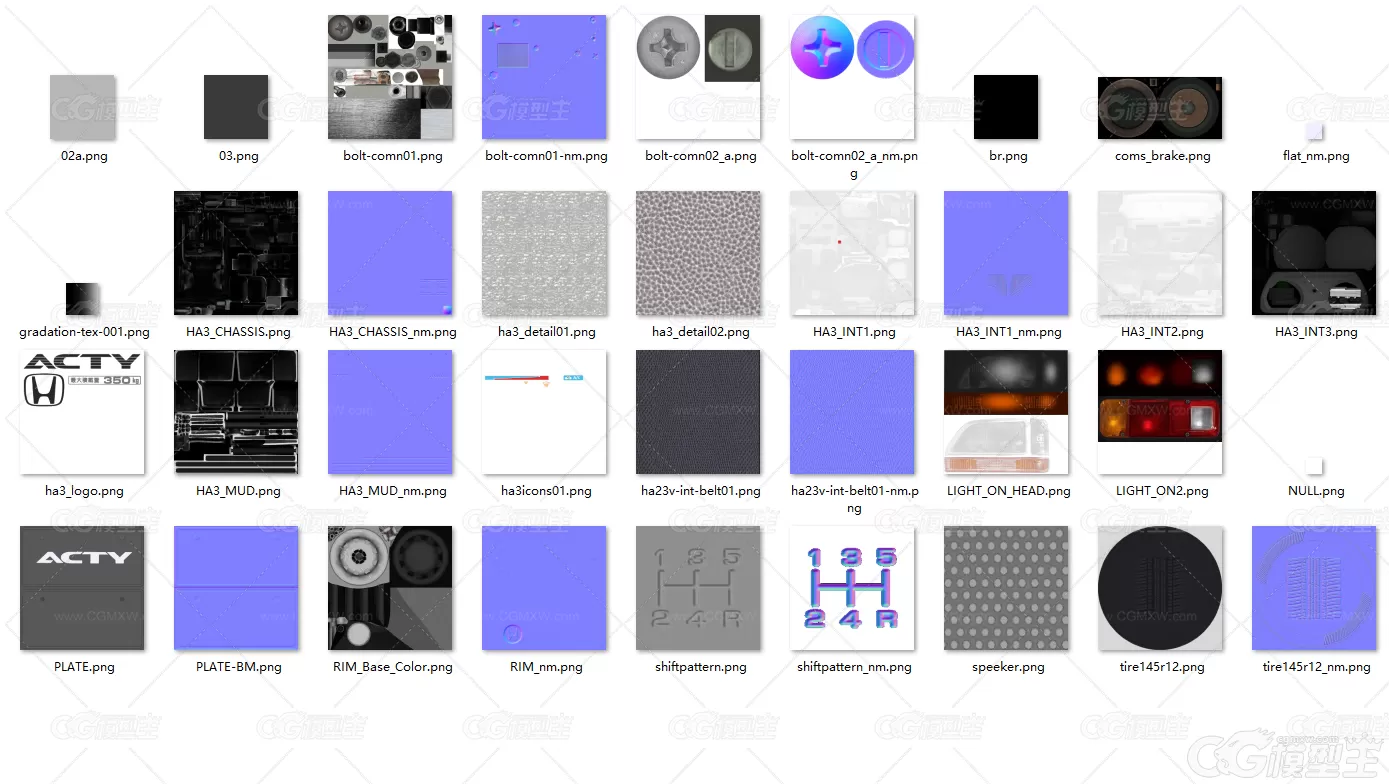
Task: Click the file name HA3_INT3.png
Action: tap(1316, 332)
